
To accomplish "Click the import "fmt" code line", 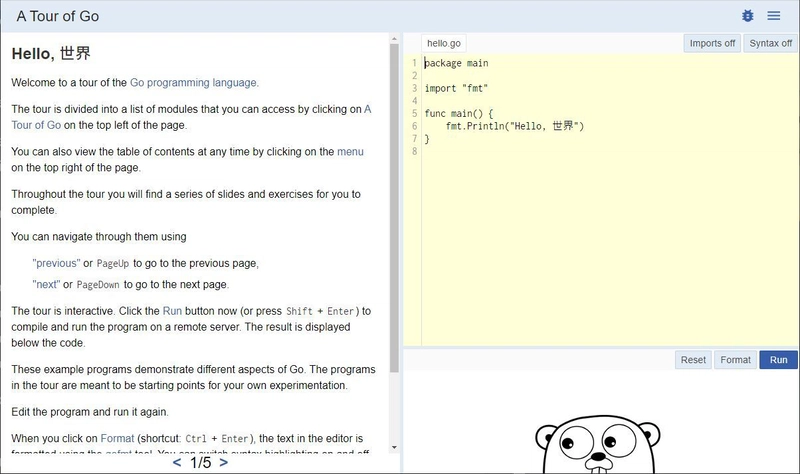I will pyautogui.click(x=456, y=88).
